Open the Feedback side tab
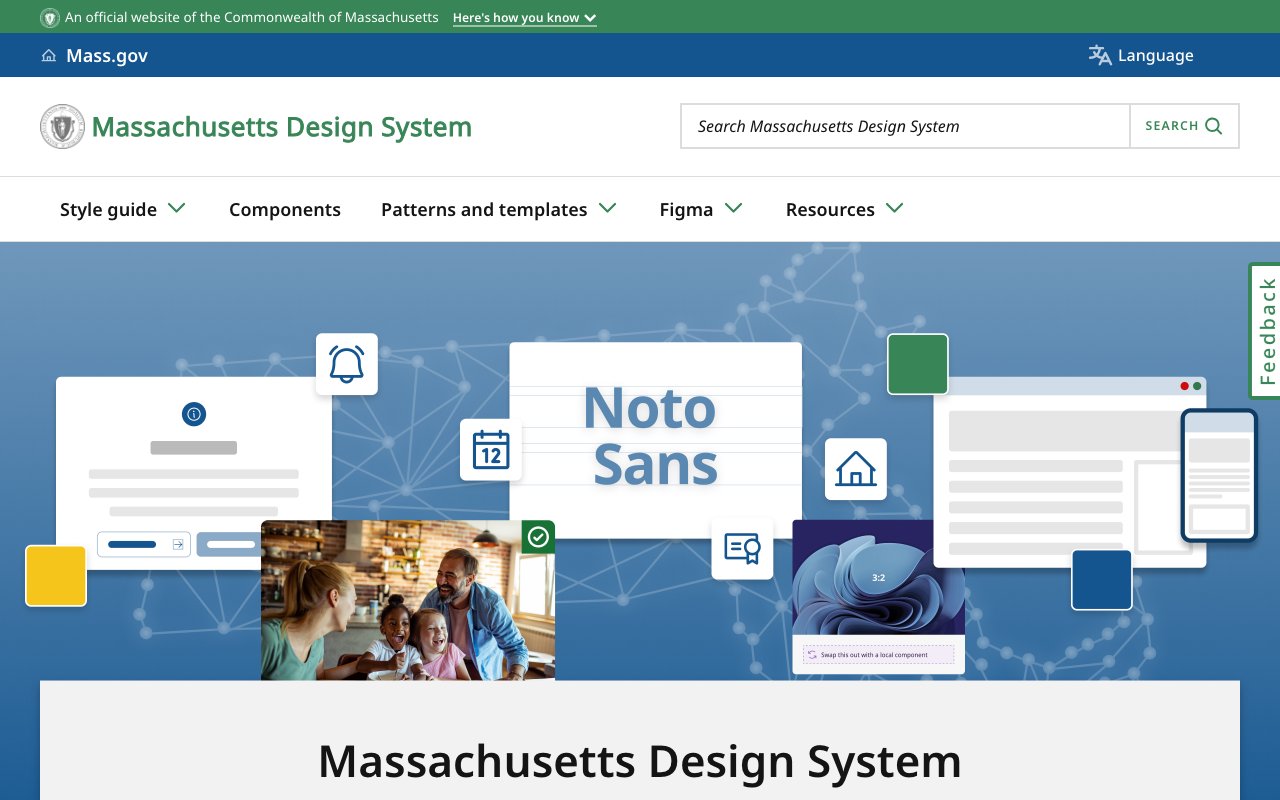 1266,331
